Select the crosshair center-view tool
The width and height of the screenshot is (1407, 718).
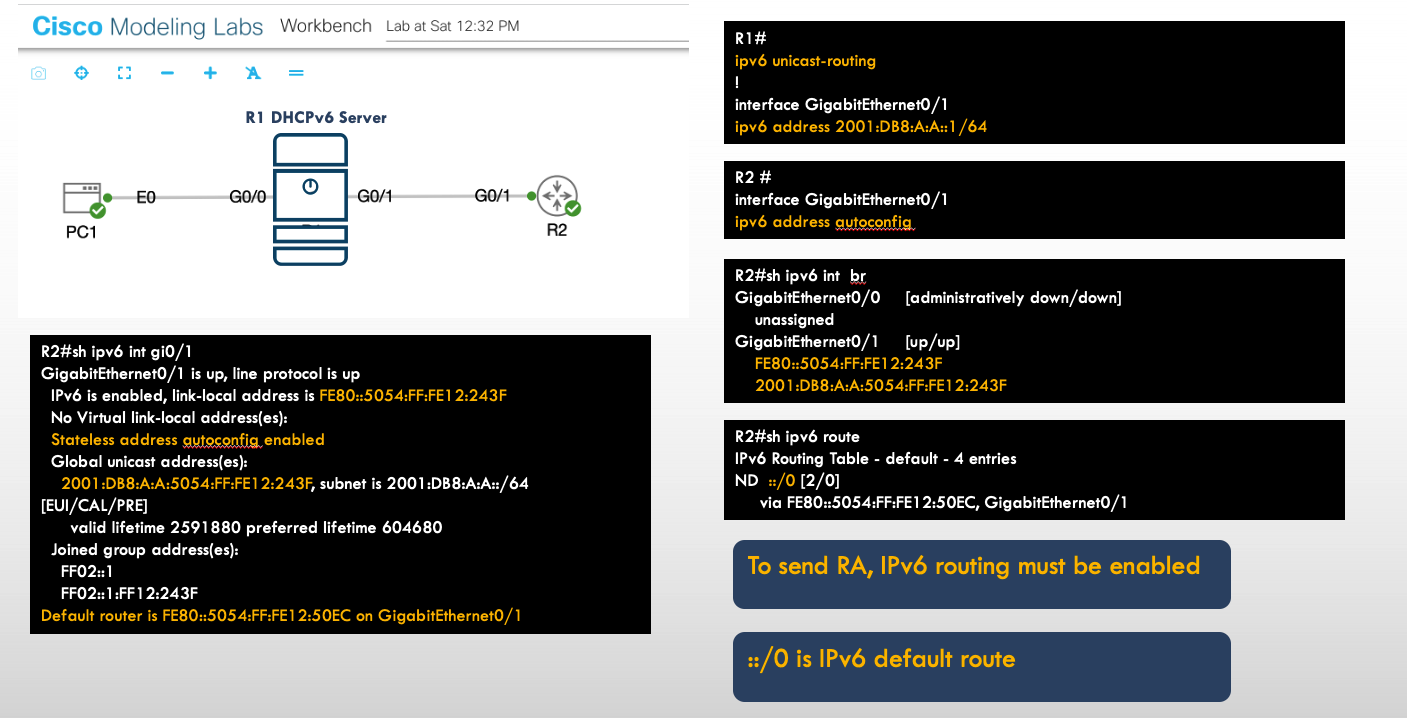81,72
